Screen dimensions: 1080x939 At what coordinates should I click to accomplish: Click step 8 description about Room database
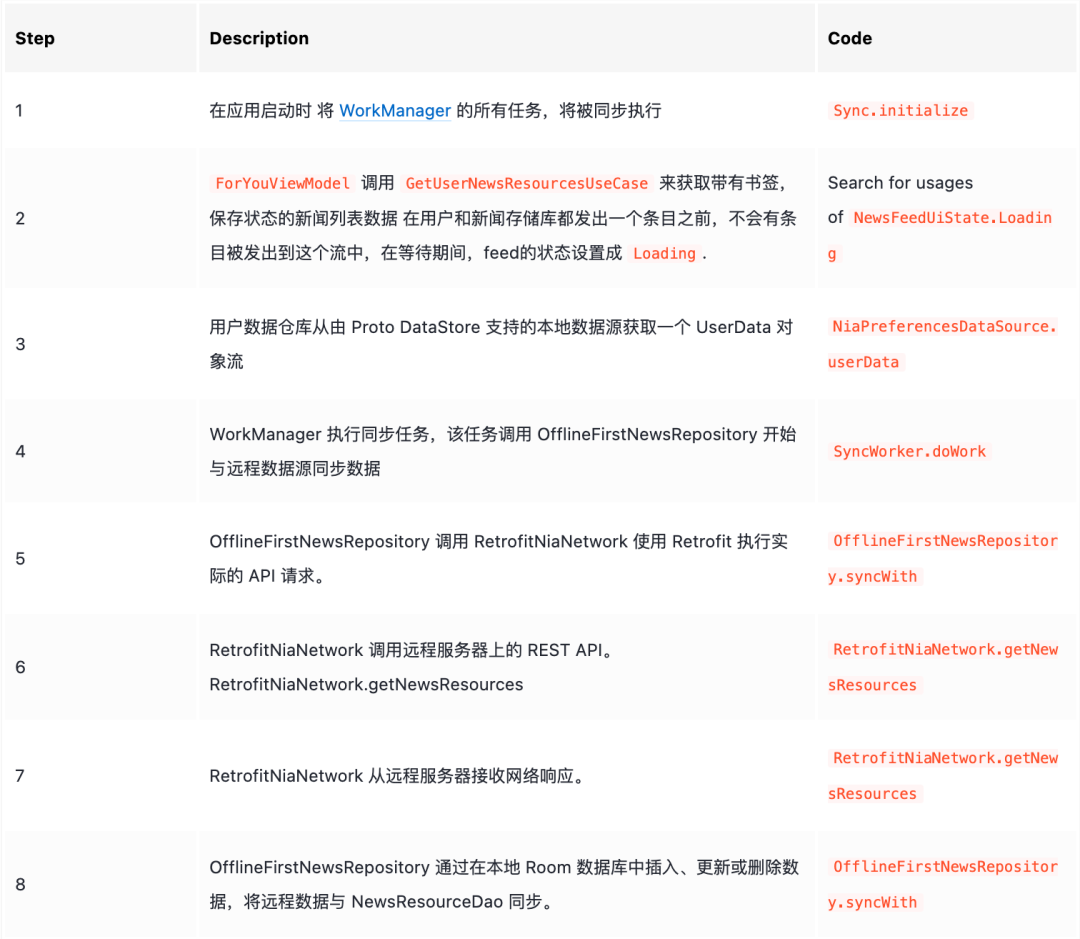pyautogui.click(x=504, y=885)
